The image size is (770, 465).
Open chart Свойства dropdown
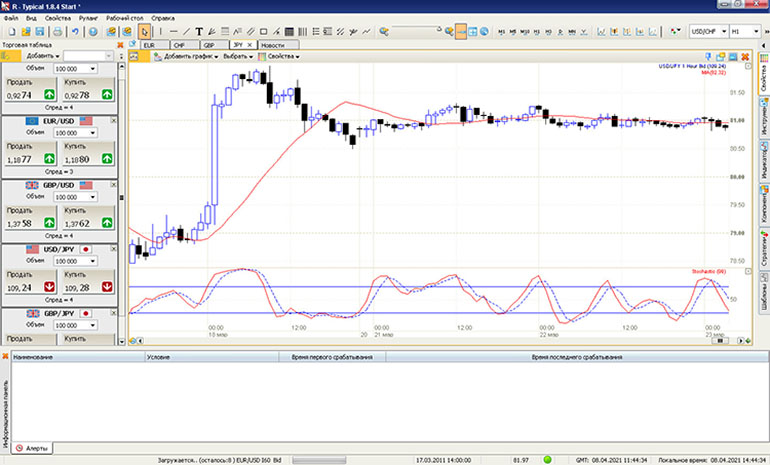(279, 56)
